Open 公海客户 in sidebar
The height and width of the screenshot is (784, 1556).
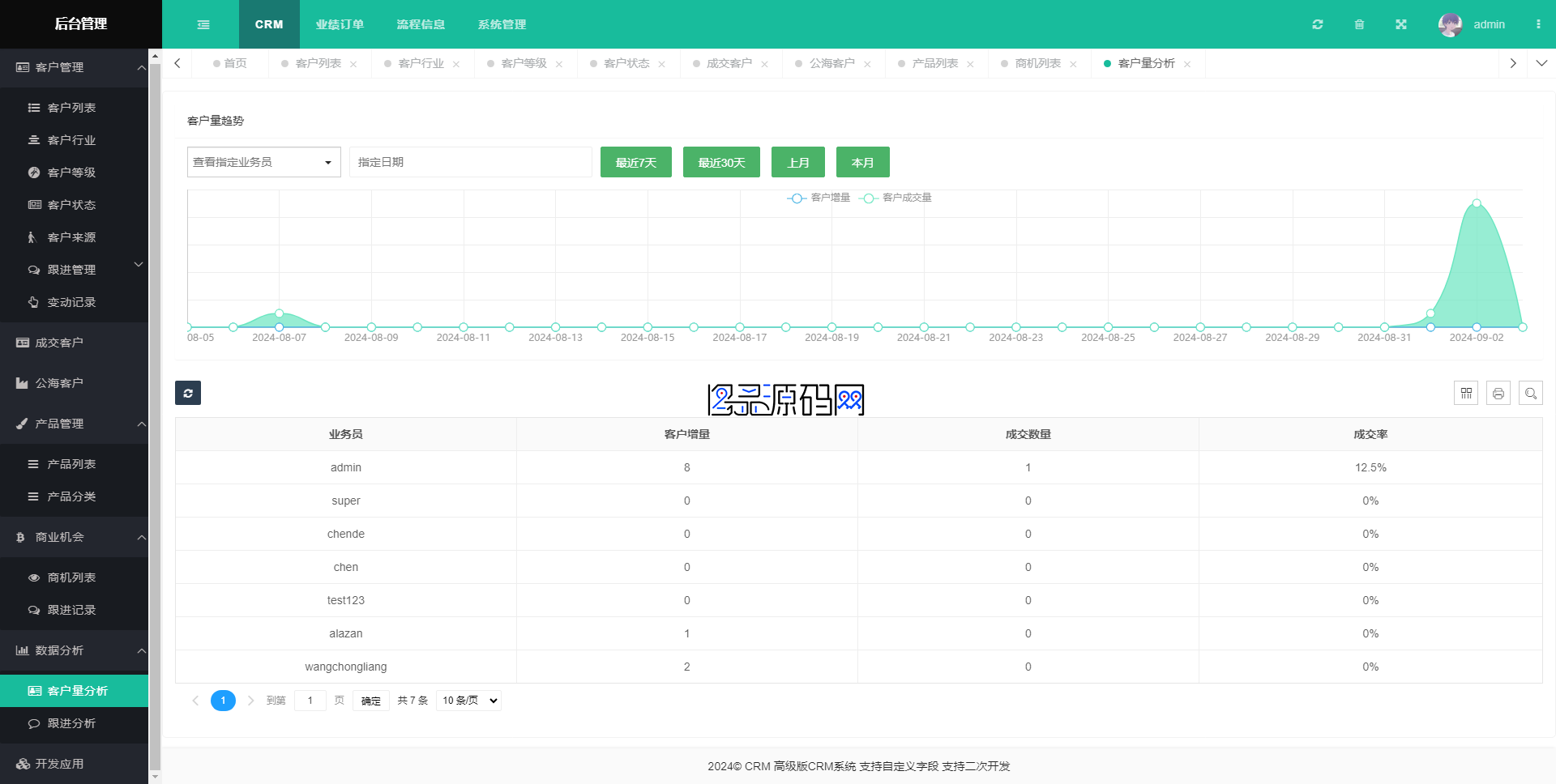pyautogui.click(x=74, y=383)
